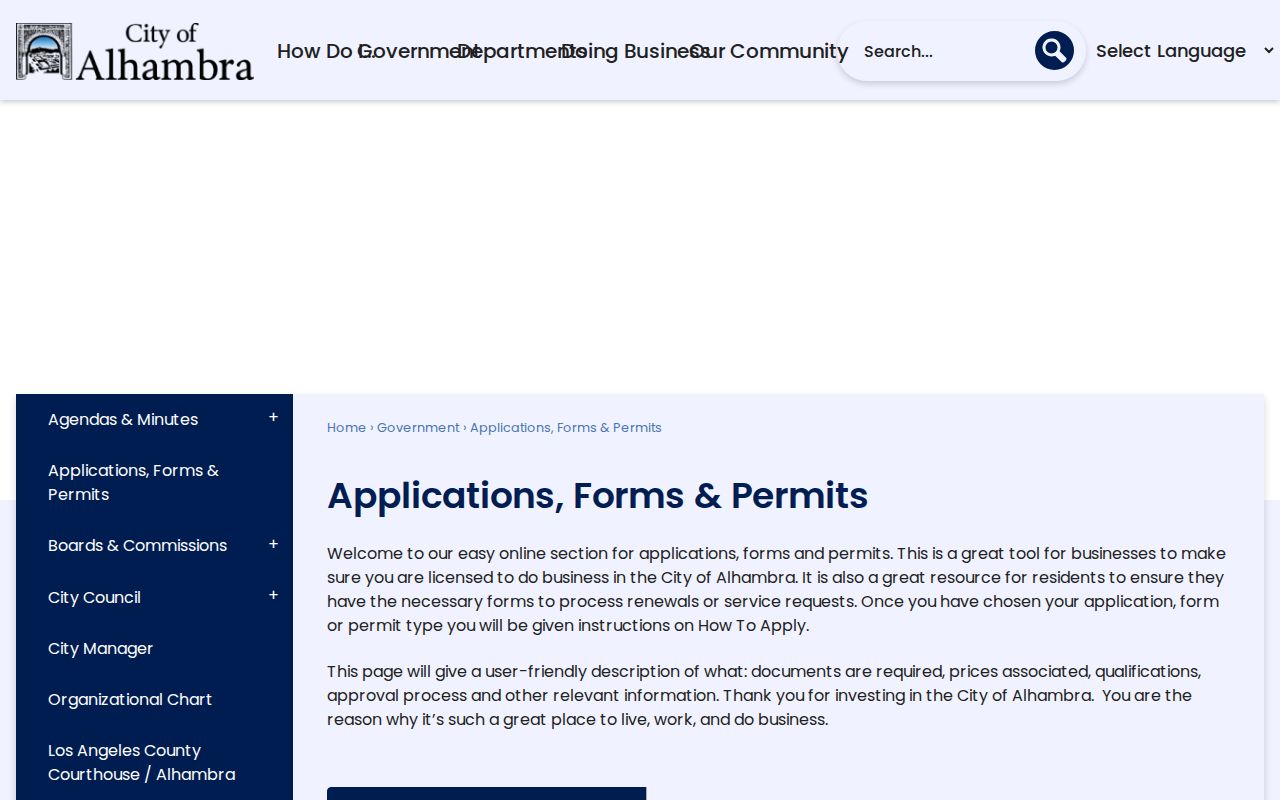
Task: Open Los Angeles County Courthouse sidebar link
Action: [142, 762]
